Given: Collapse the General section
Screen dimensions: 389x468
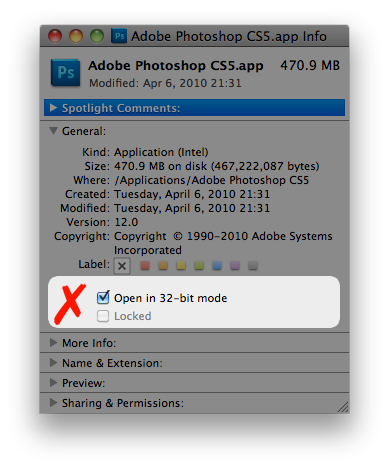Looking at the screenshot, I should point(53,130).
